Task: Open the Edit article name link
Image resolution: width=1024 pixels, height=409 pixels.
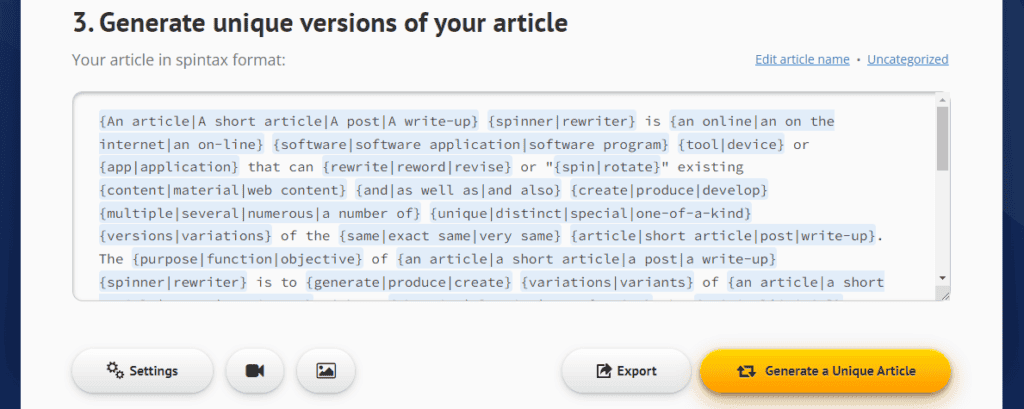Action: [802, 60]
